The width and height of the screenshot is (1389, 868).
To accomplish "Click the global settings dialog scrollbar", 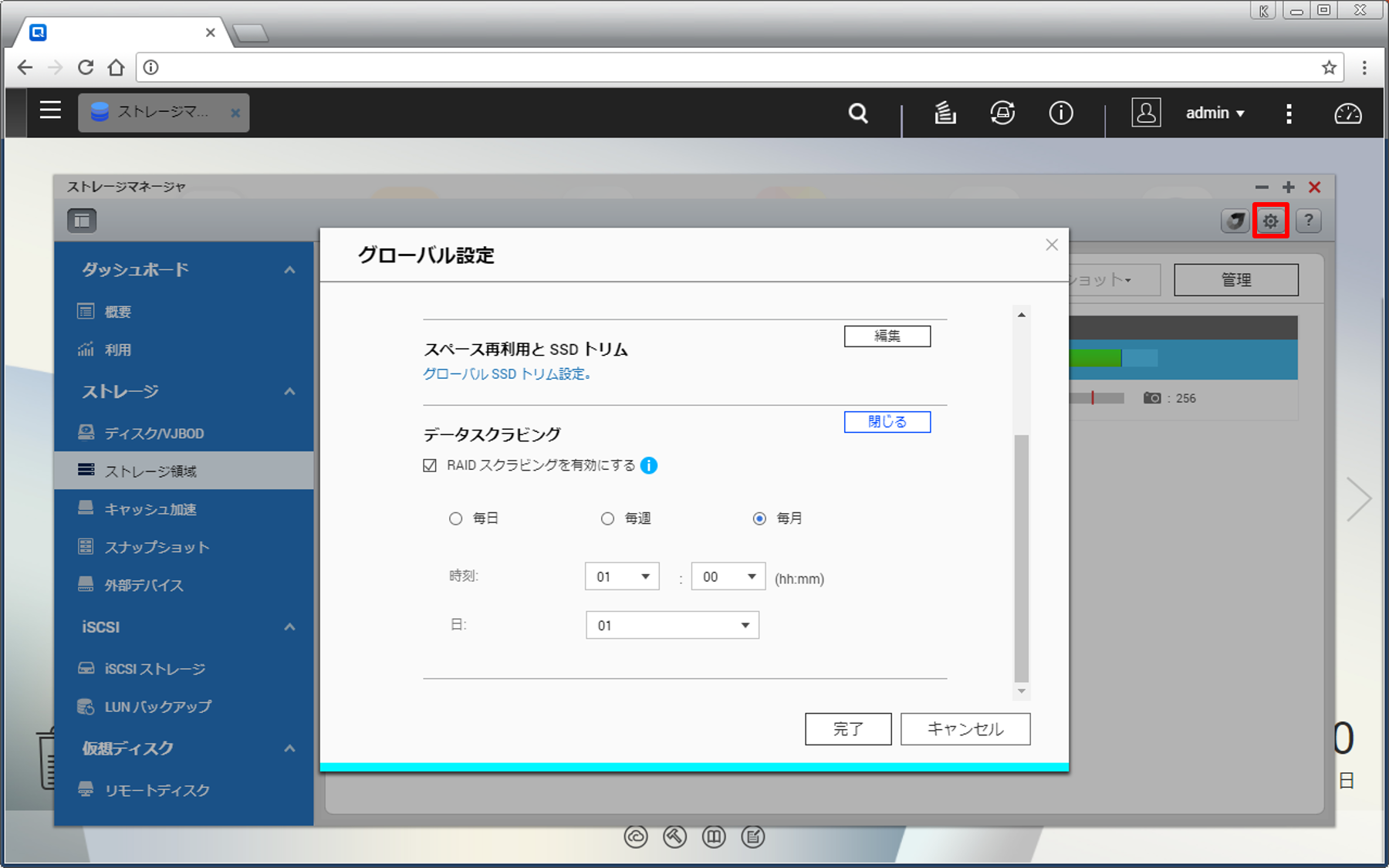I will pyautogui.click(x=1021, y=556).
